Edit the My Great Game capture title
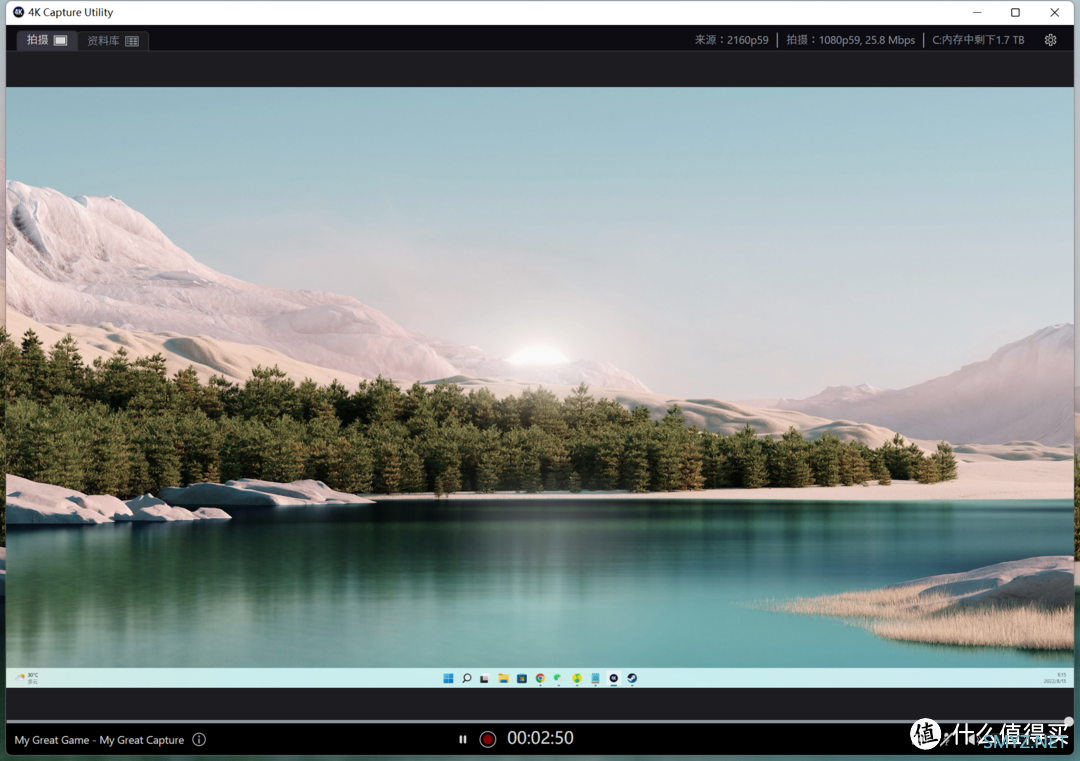The width and height of the screenshot is (1080, 761). coord(99,740)
